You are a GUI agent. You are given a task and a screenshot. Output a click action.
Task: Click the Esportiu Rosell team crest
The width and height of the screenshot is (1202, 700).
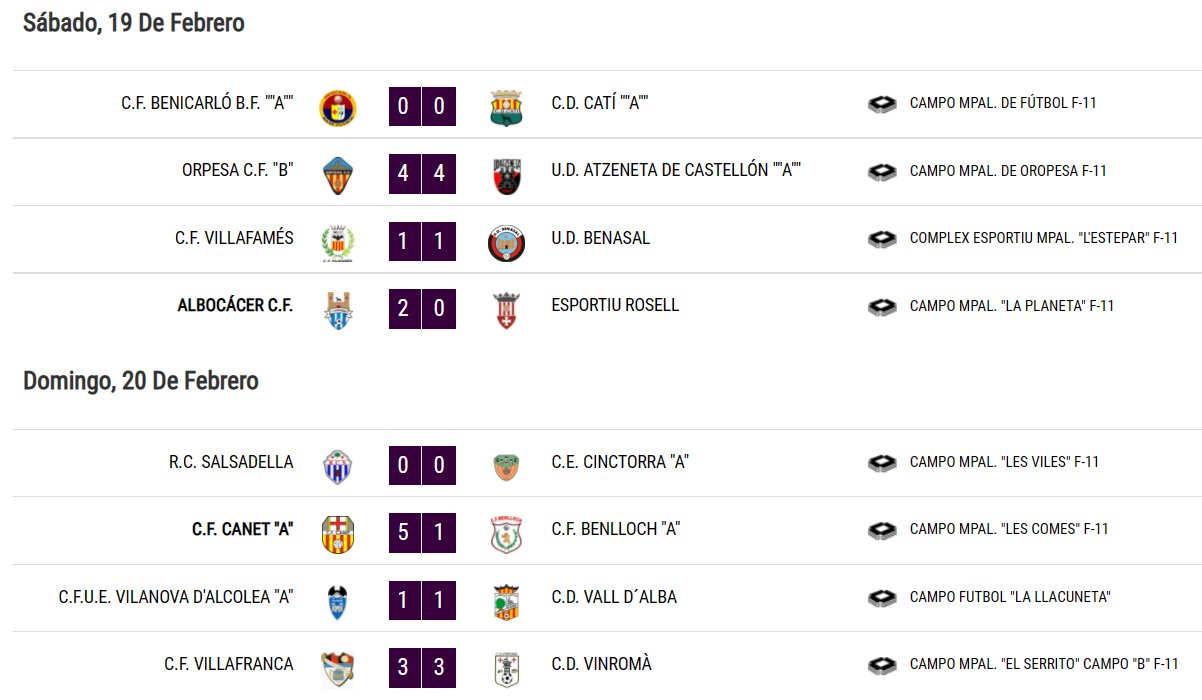[x=507, y=310]
